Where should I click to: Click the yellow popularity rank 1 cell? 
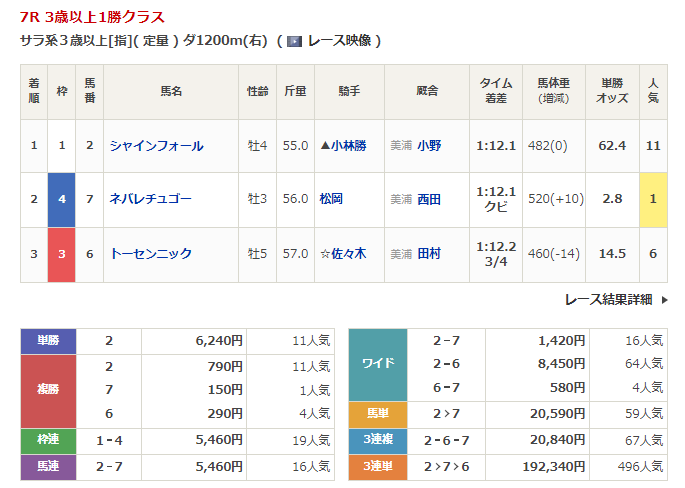pos(653,199)
